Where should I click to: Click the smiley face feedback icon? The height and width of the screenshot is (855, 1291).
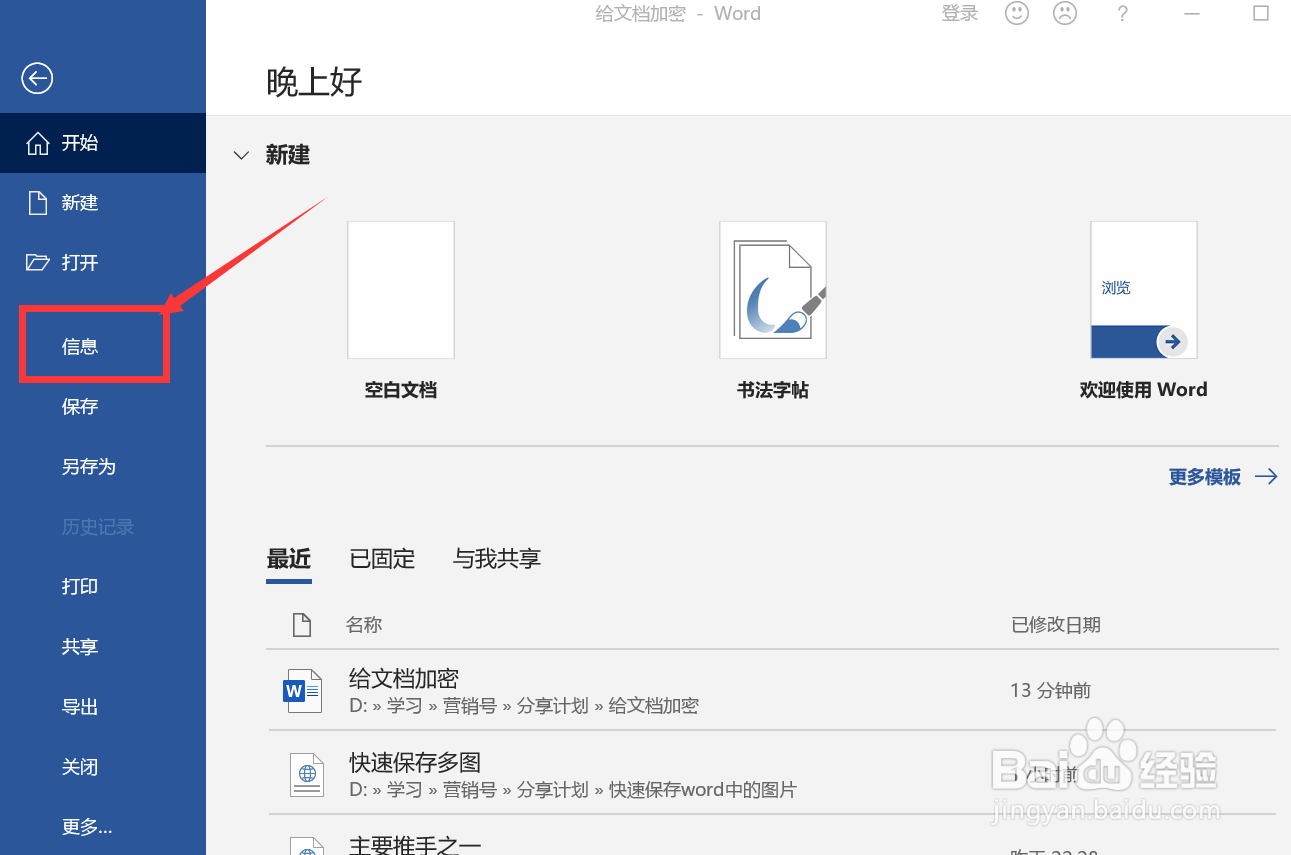(x=1017, y=14)
